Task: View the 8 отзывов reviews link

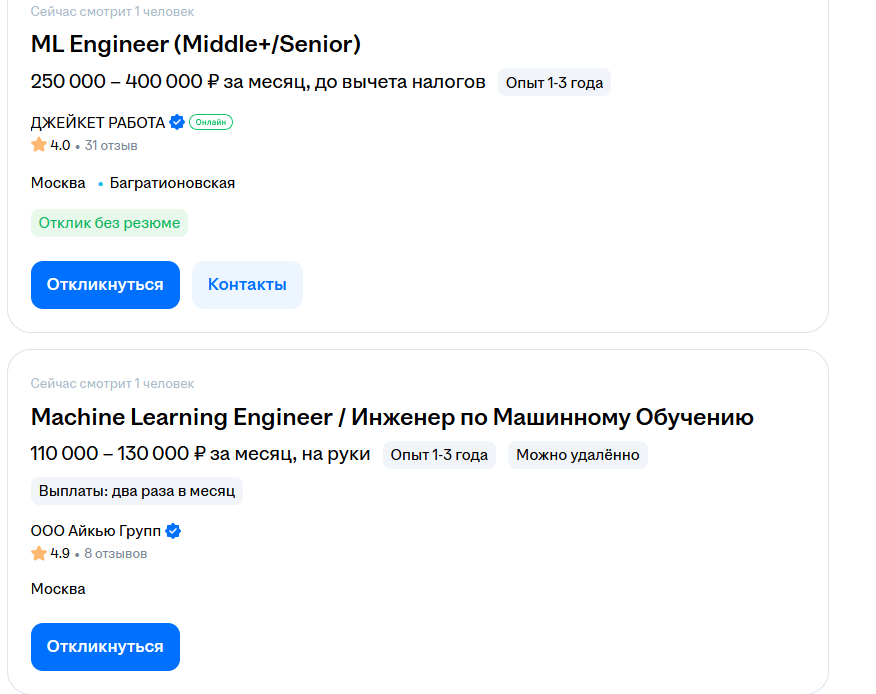Action: 115,554
